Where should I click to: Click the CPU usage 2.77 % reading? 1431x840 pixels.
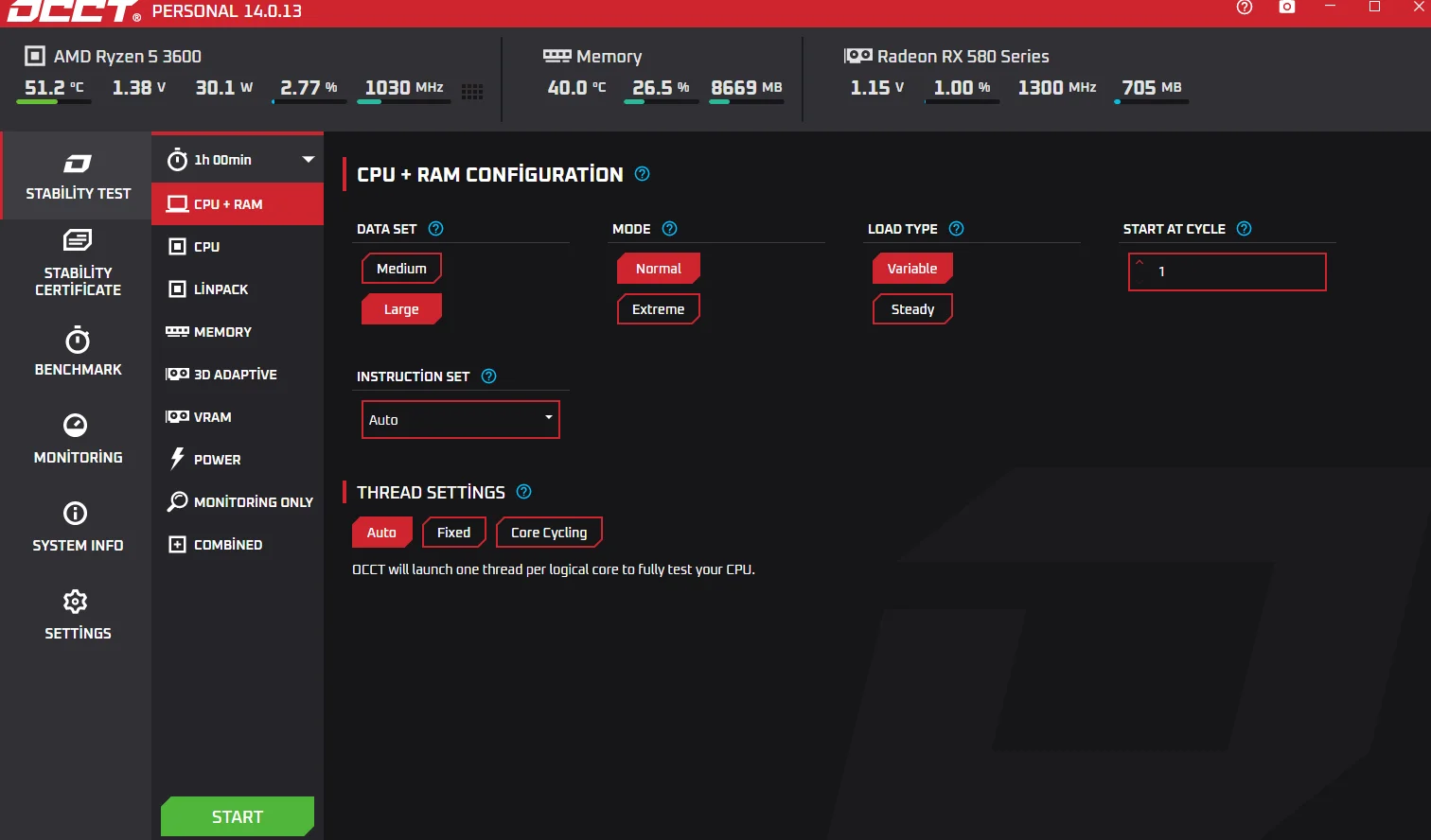309,88
